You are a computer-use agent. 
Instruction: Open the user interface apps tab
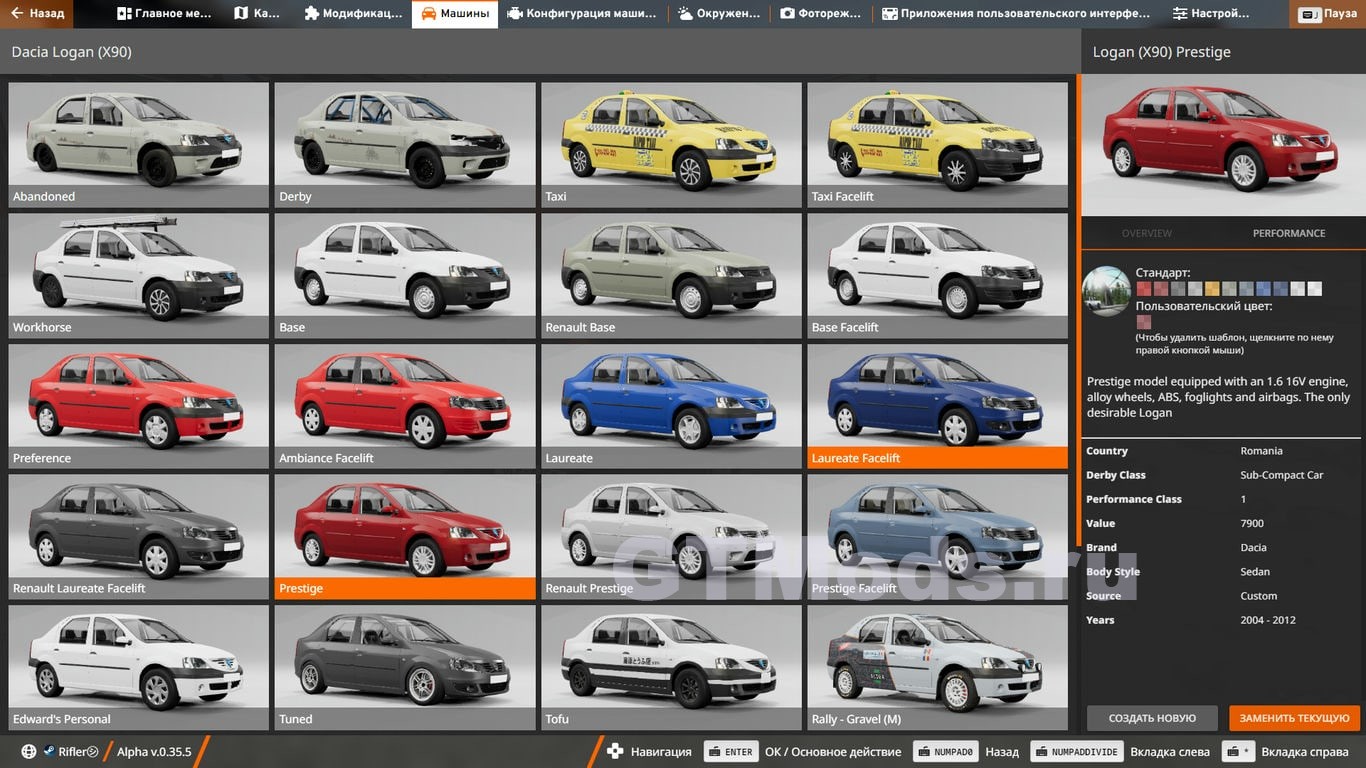pyautogui.click(x=1017, y=14)
